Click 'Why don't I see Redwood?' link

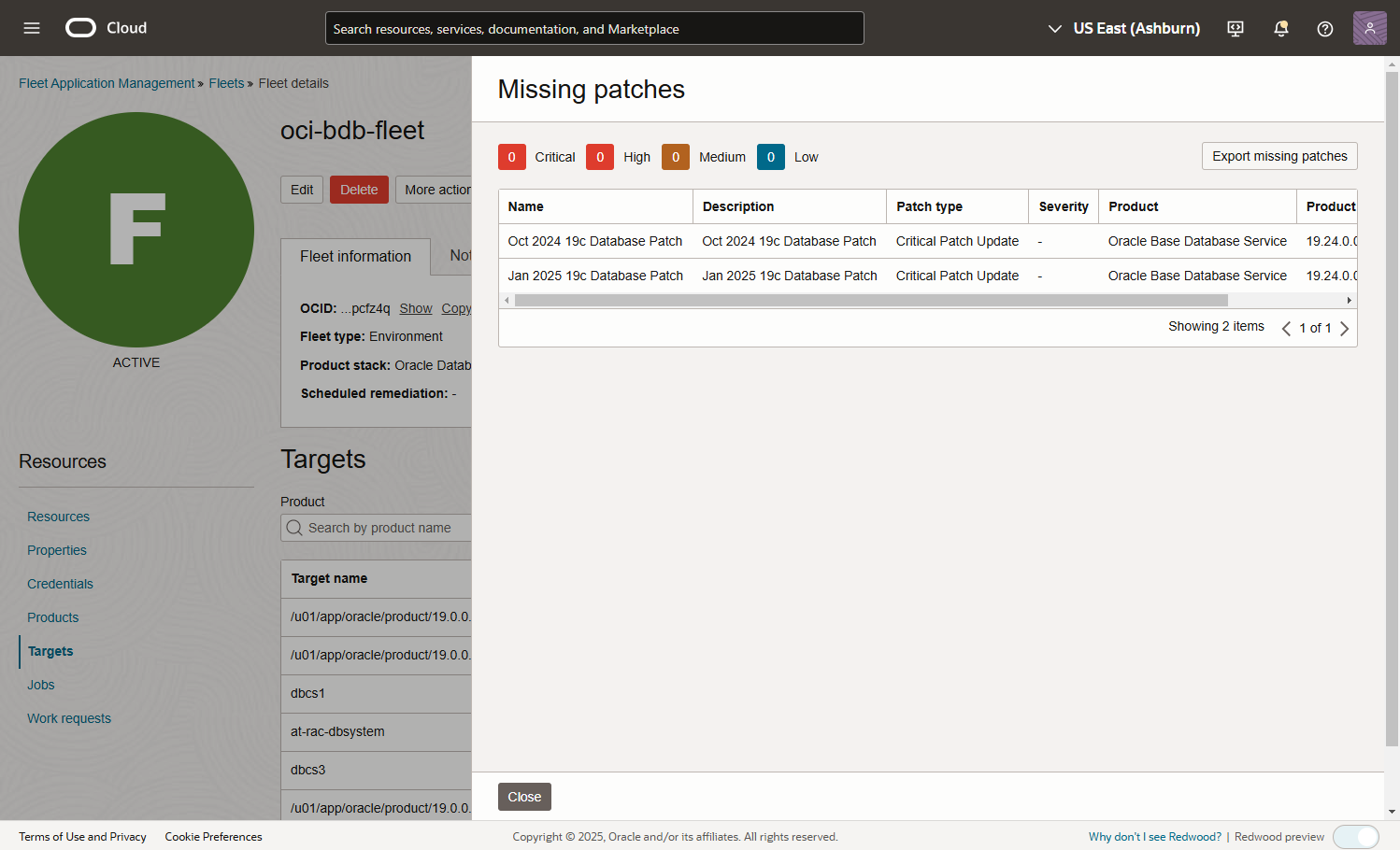(1155, 837)
